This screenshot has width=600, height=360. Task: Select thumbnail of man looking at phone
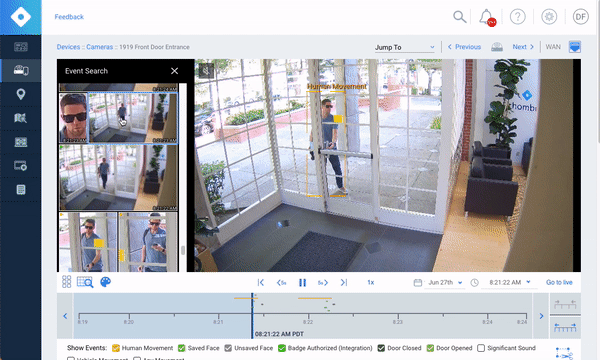[x=148, y=242]
